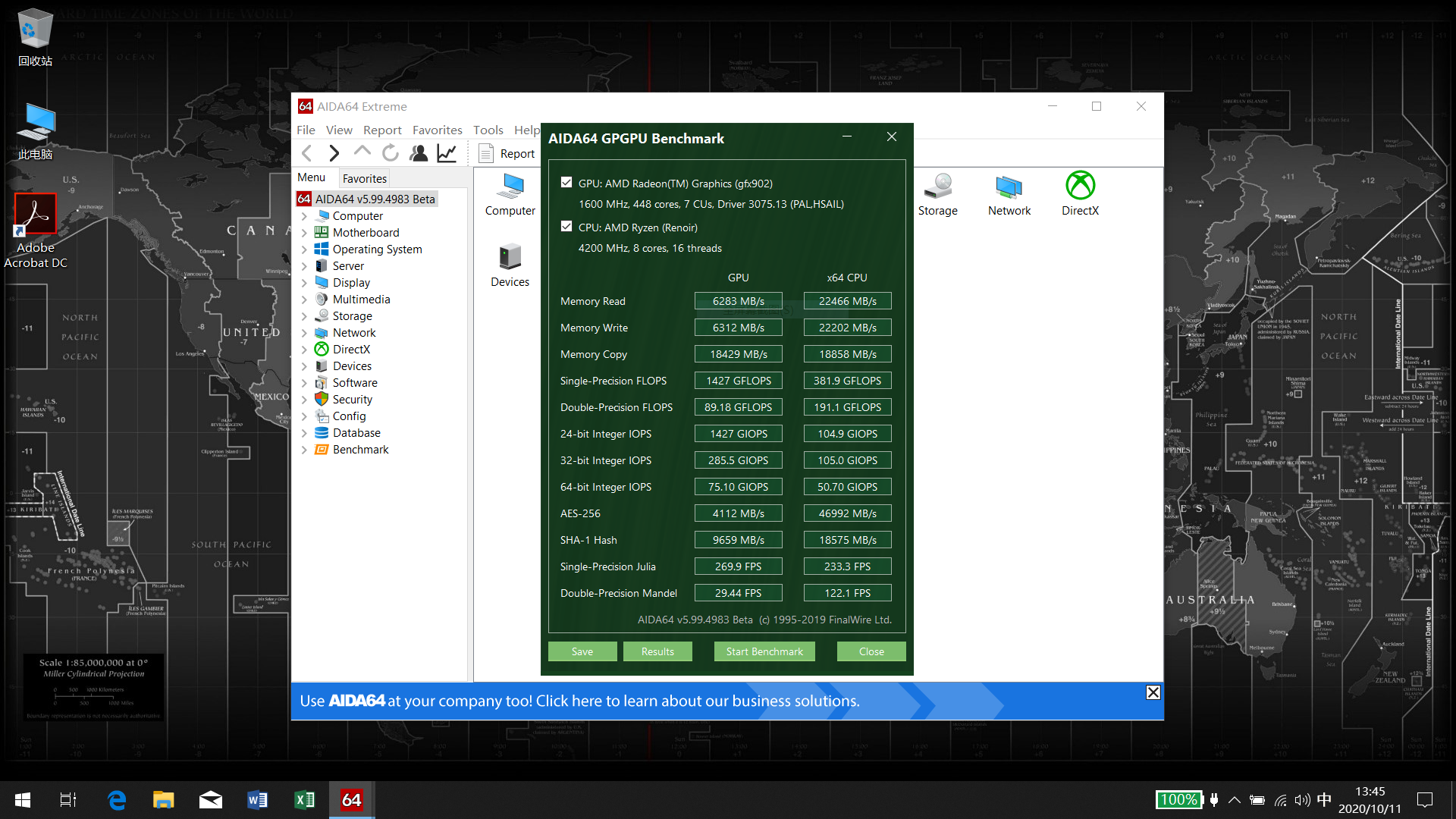Click the Refresh toolbar icon
The width and height of the screenshot is (1456, 819).
[x=391, y=153]
